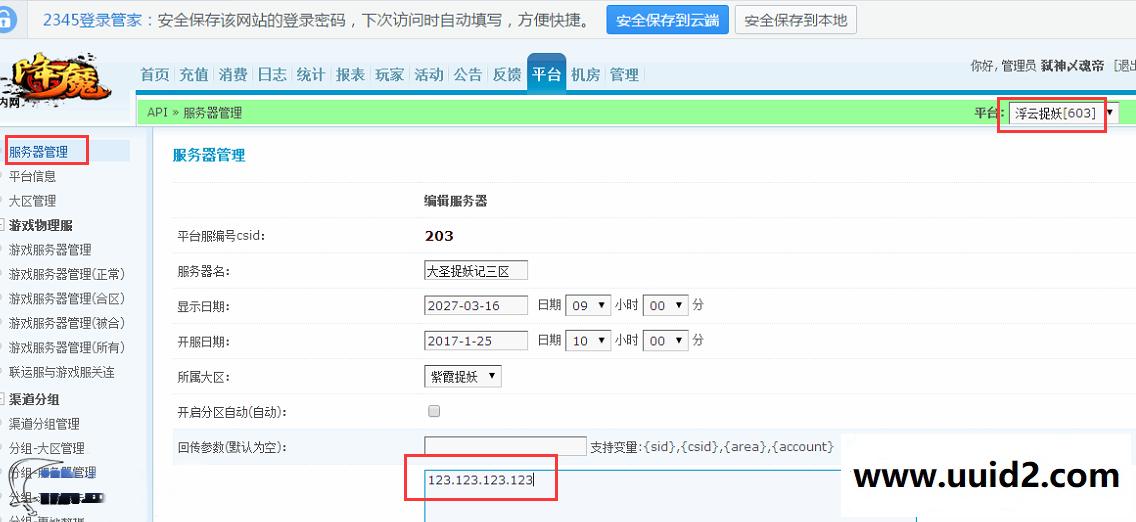Open the 首页 tab
Viewport: 1136px width, 522px height.
pos(154,75)
